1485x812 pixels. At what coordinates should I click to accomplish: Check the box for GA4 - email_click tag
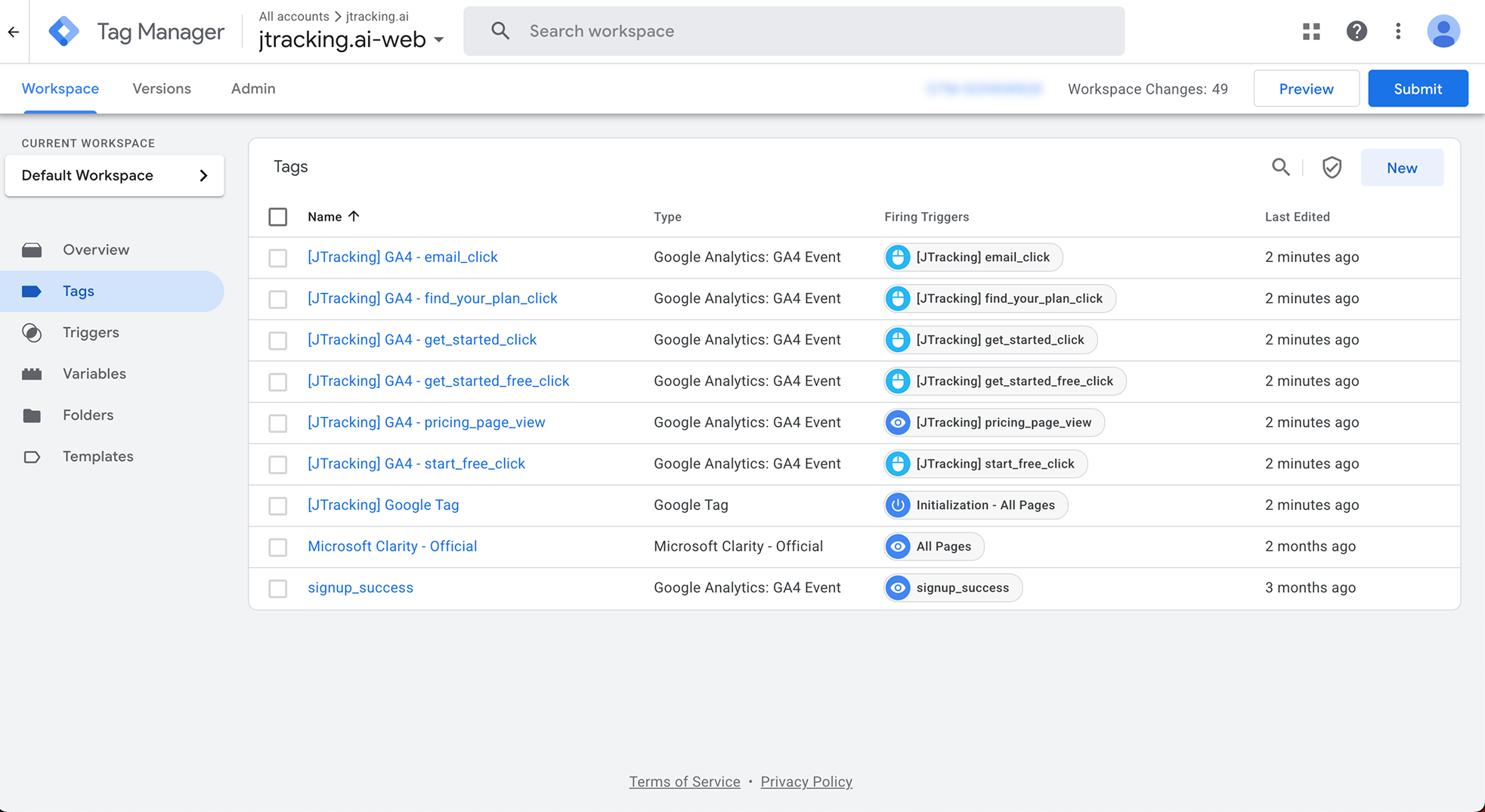click(278, 258)
